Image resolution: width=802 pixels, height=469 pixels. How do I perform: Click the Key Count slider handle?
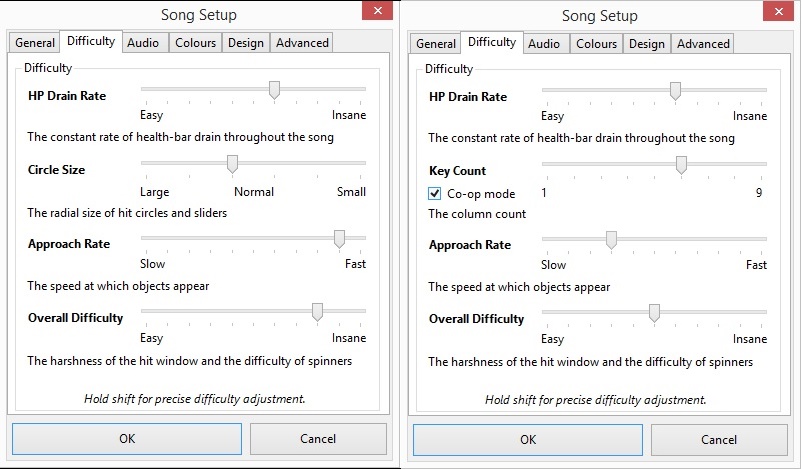(682, 165)
